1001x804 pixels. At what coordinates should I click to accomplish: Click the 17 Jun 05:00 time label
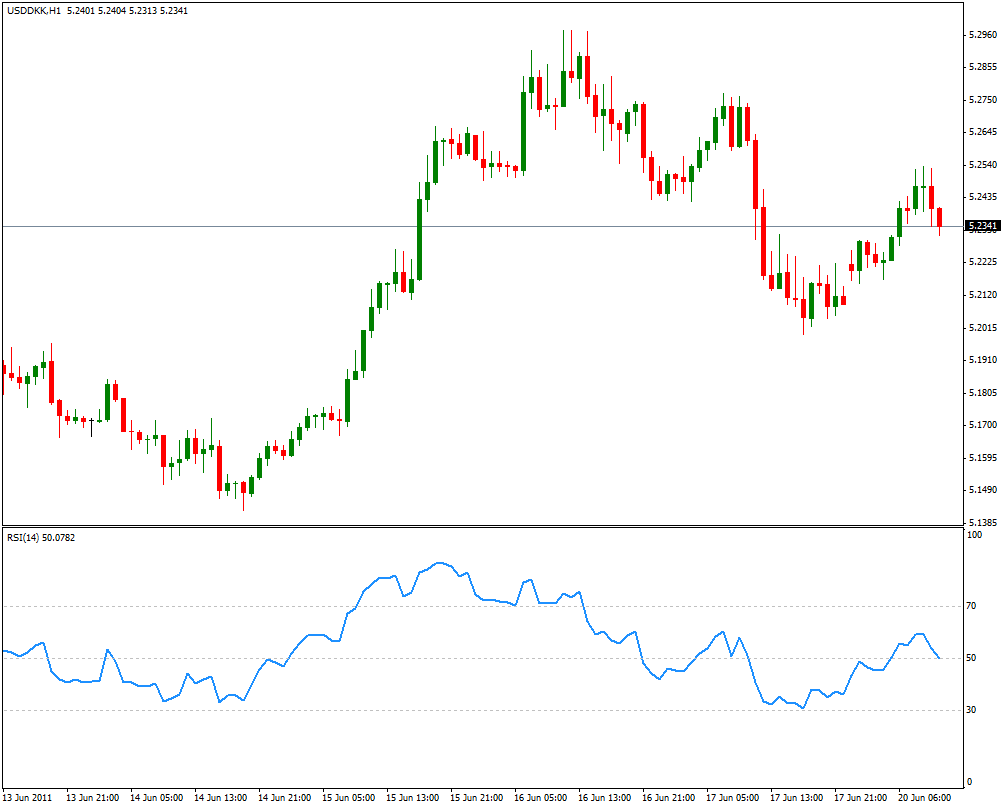pyautogui.click(x=733, y=798)
